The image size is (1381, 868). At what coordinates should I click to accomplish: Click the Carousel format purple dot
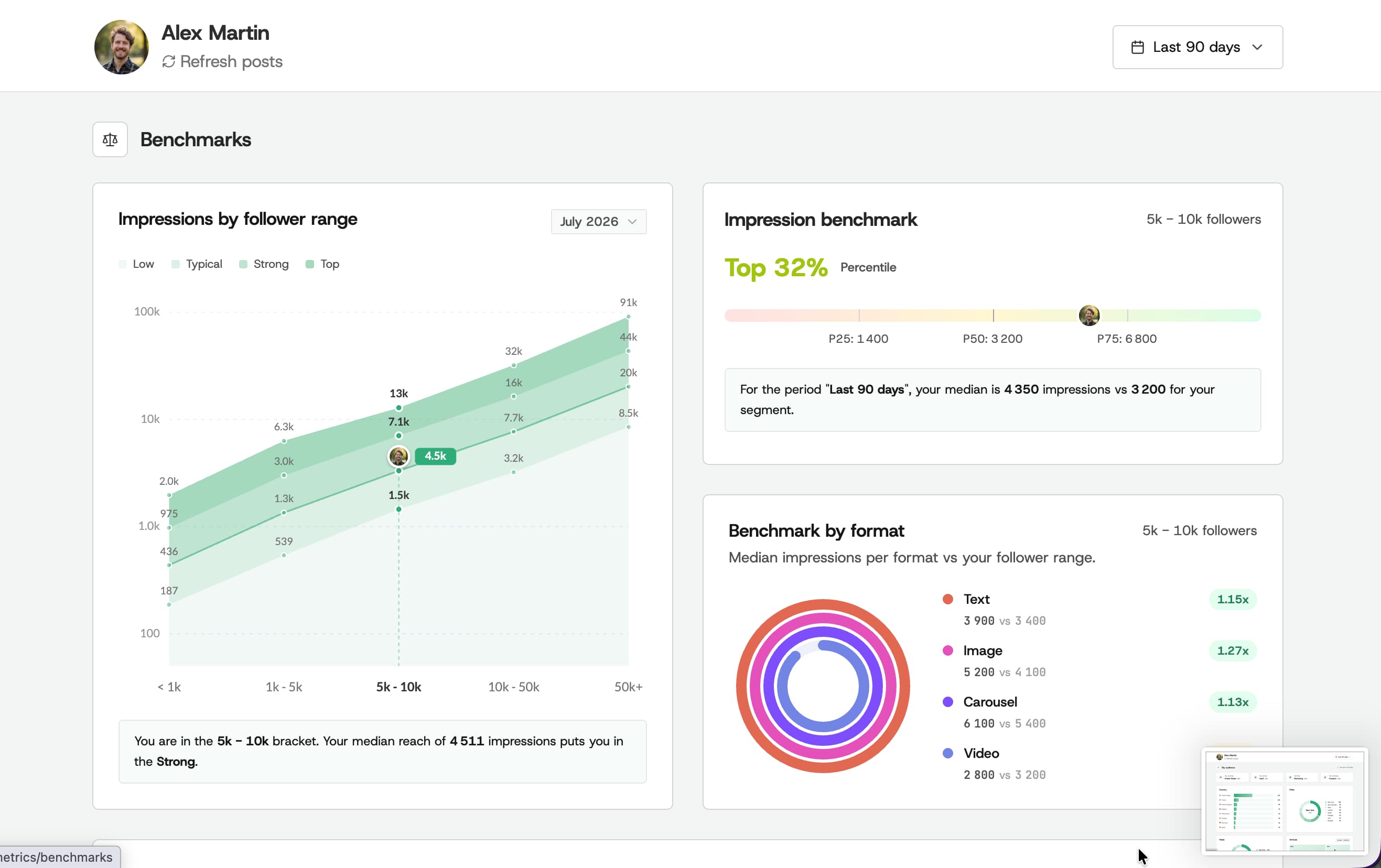coord(947,702)
